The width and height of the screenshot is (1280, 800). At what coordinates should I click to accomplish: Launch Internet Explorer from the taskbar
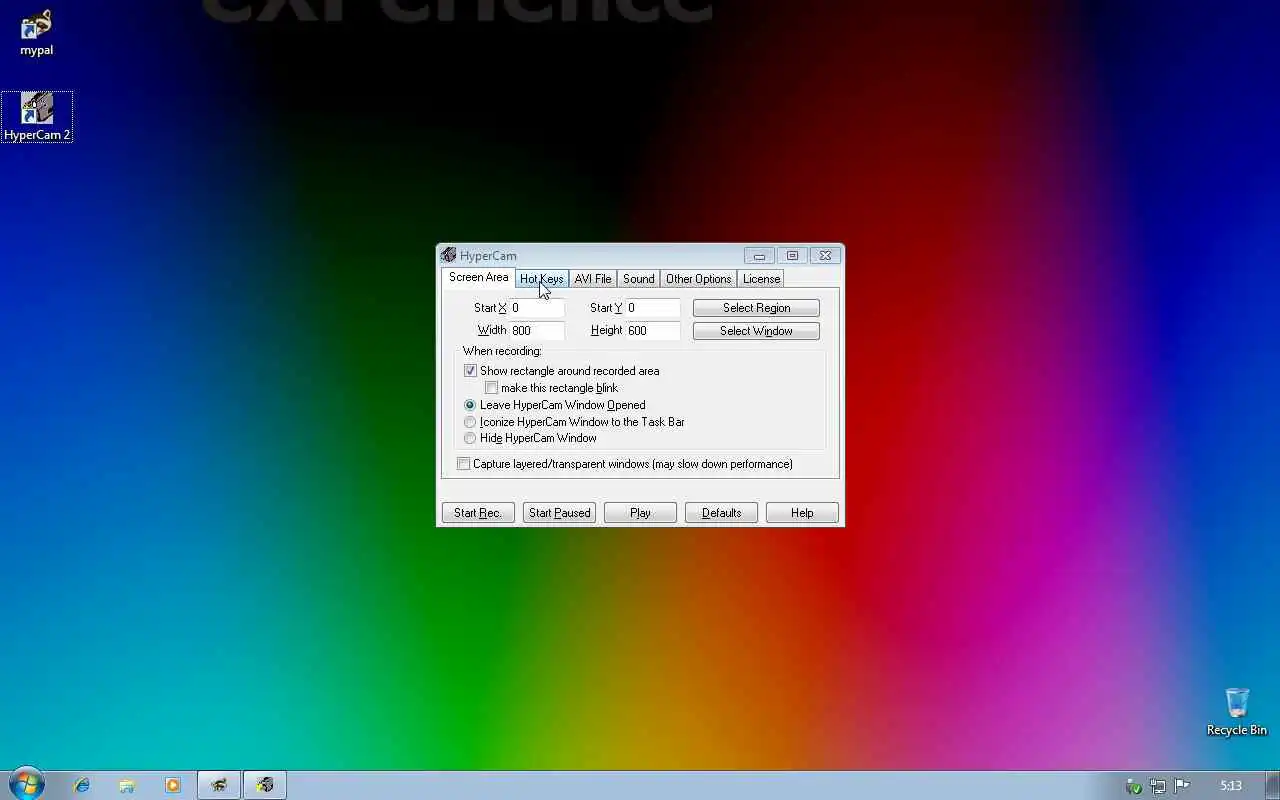coord(82,785)
